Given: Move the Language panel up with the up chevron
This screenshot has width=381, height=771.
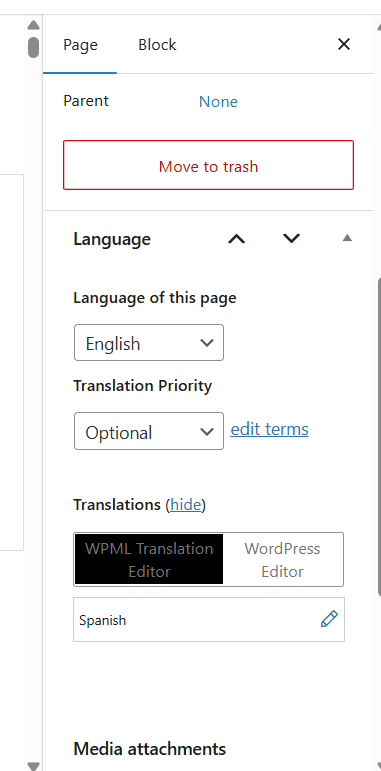Looking at the screenshot, I should click(x=236, y=239).
